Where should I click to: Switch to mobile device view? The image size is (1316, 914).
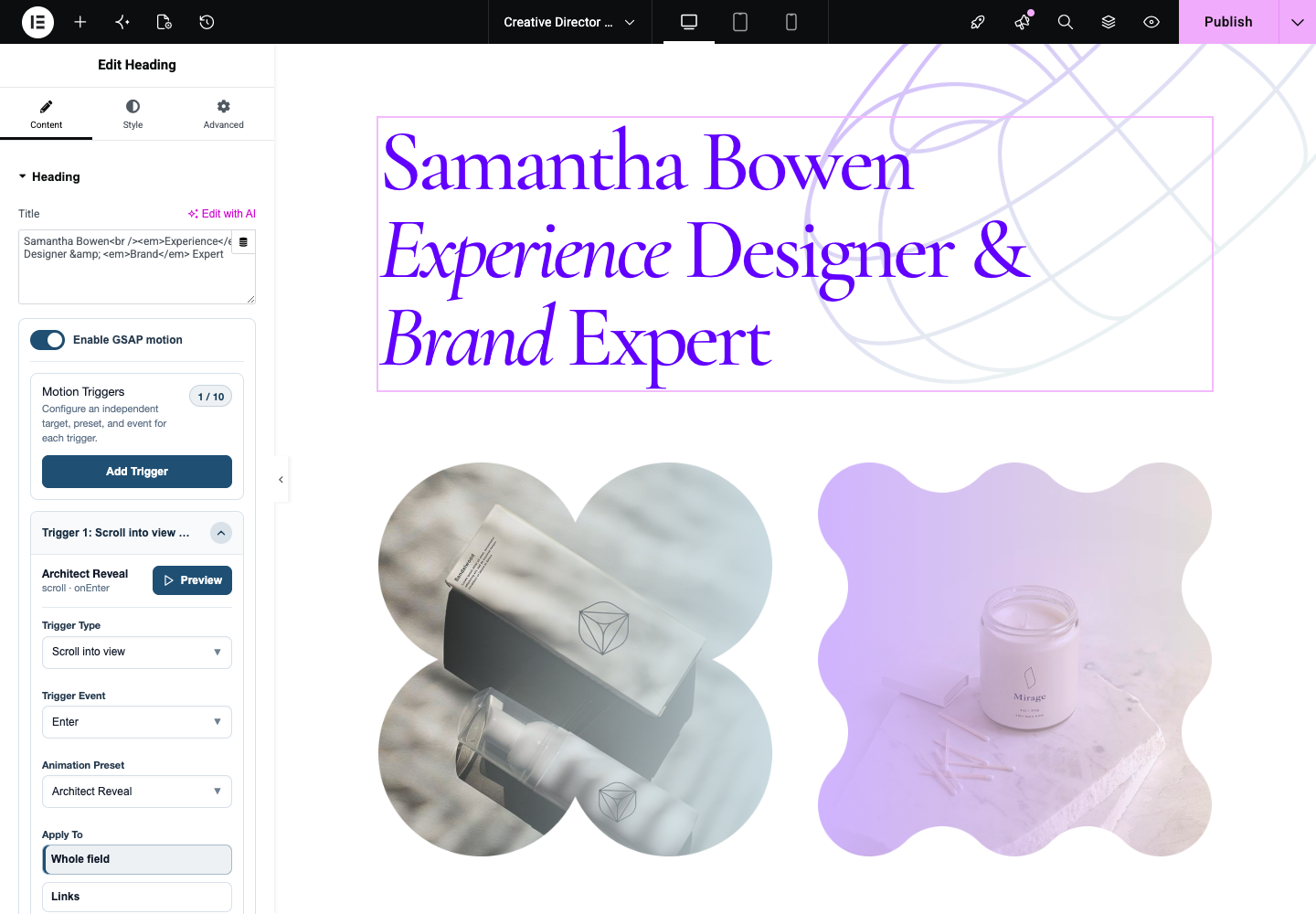point(791,22)
